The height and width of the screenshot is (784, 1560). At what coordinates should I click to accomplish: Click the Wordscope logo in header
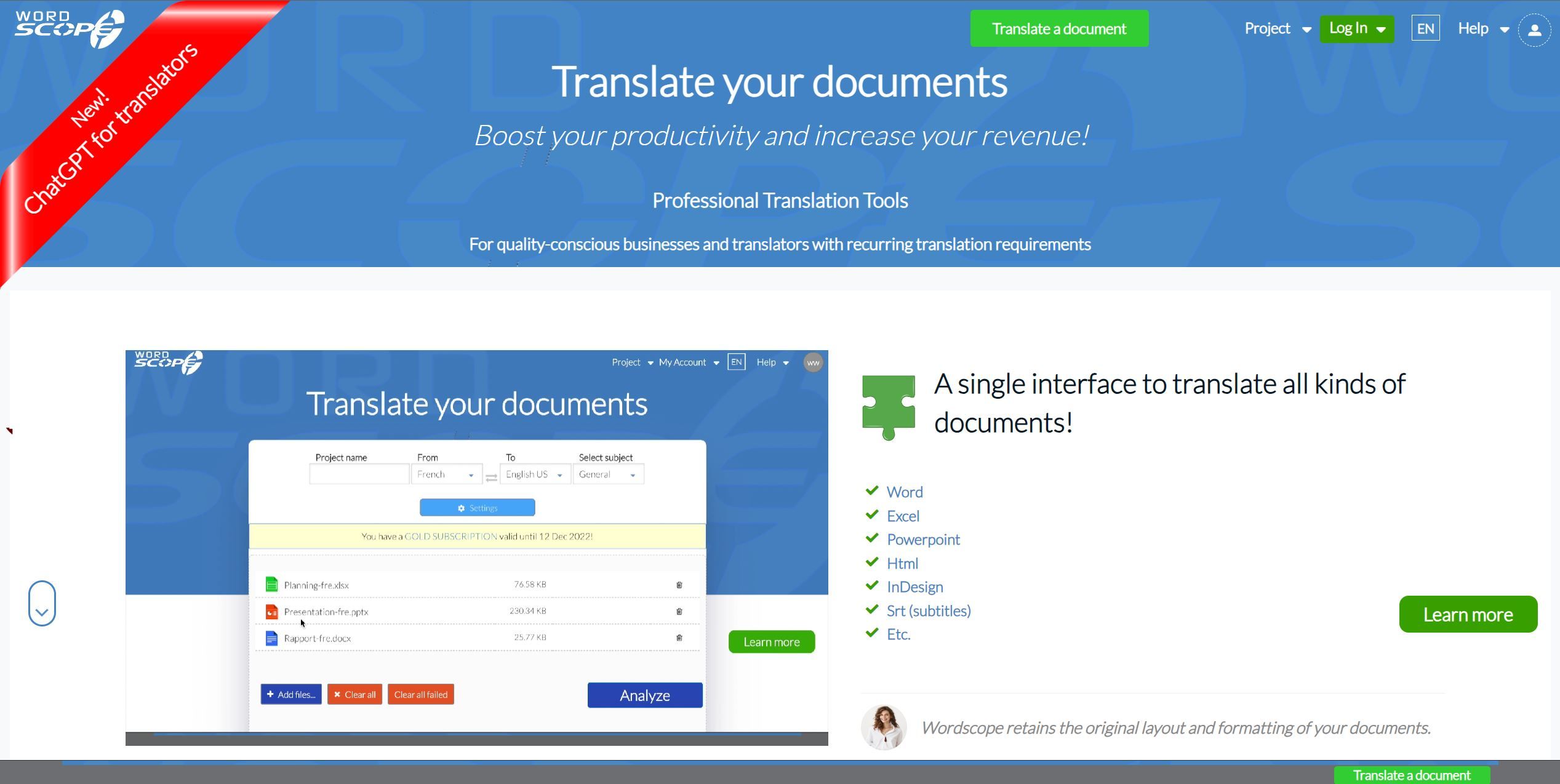(x=69, y=28)
